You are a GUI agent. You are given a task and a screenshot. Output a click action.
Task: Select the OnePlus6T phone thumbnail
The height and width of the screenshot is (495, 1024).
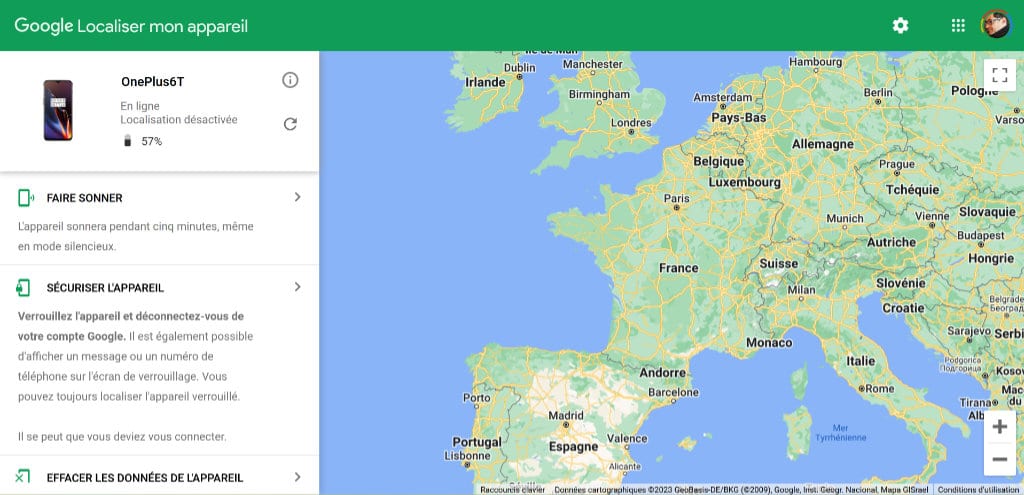tap(58, 110)
